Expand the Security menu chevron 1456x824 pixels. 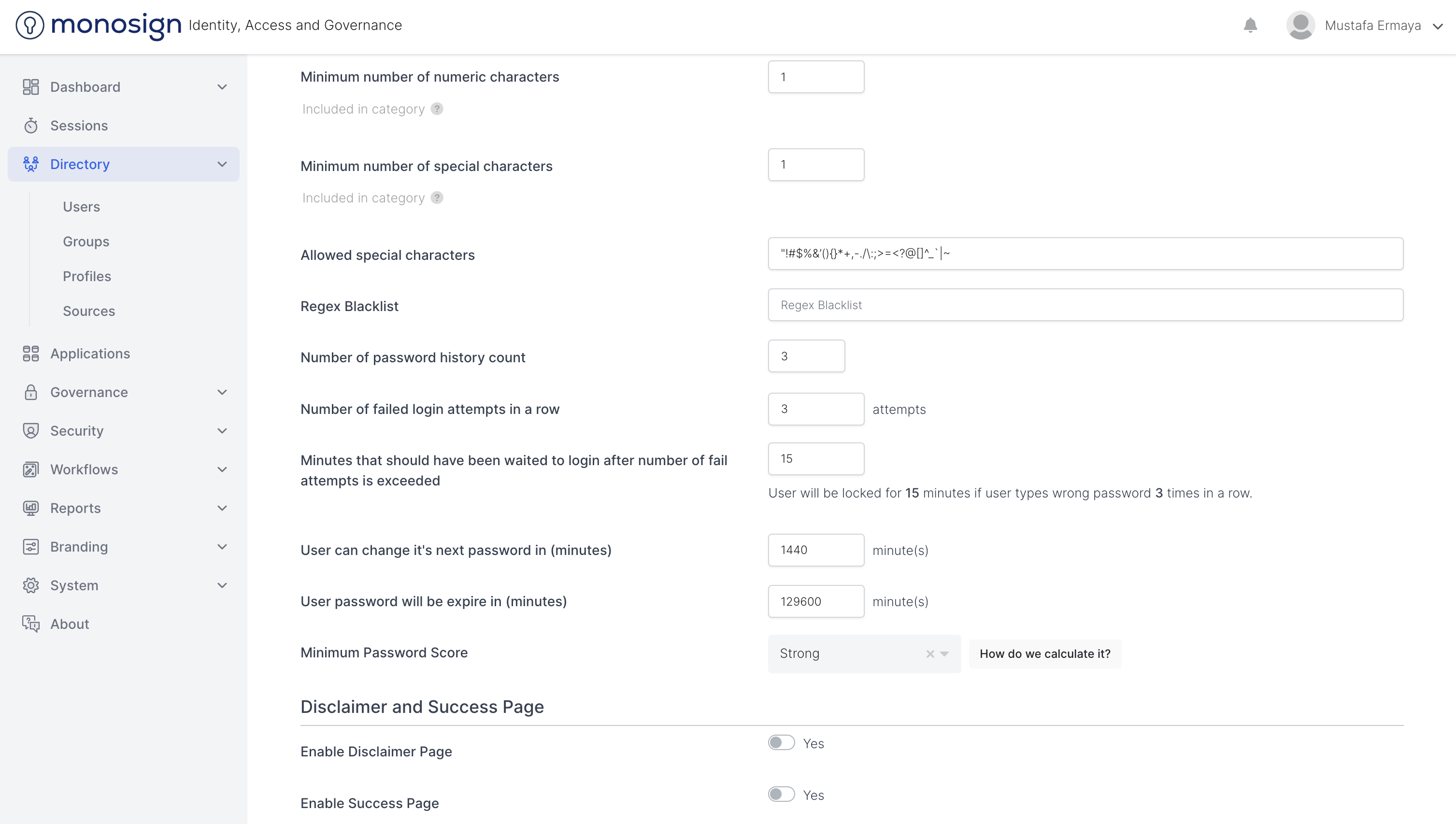pyautogui.click(x=222, y=431)
